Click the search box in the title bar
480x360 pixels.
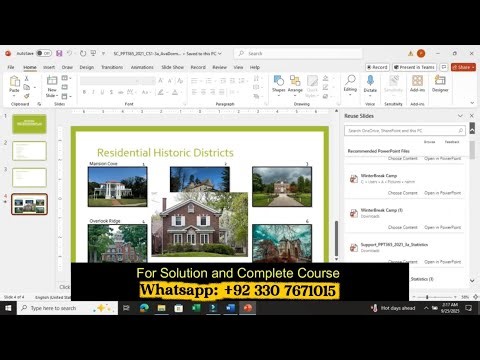pyautogui.click(x=299, y=53)
